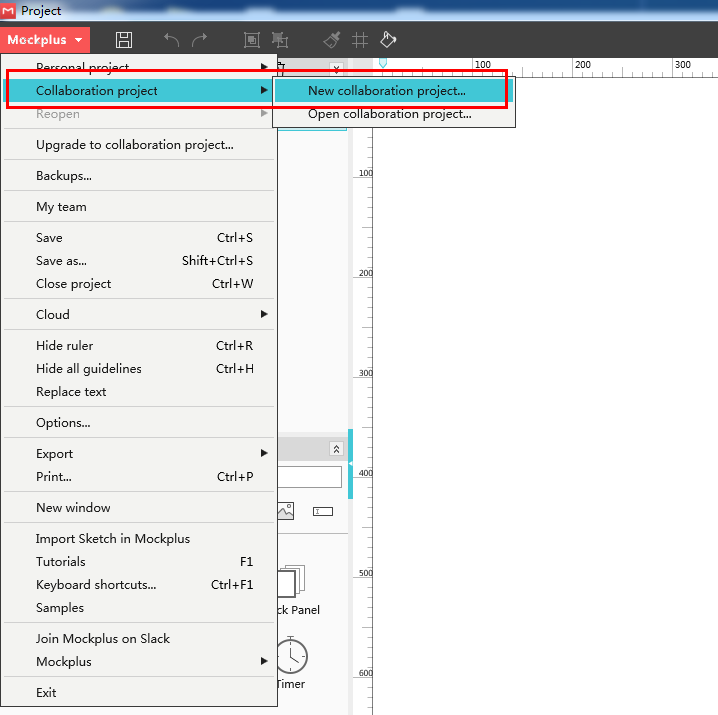The width and height of the screenshot is (718, 715).
Task: Click Save in the menu
Action: pyautogui.click(x=139, y=238)
